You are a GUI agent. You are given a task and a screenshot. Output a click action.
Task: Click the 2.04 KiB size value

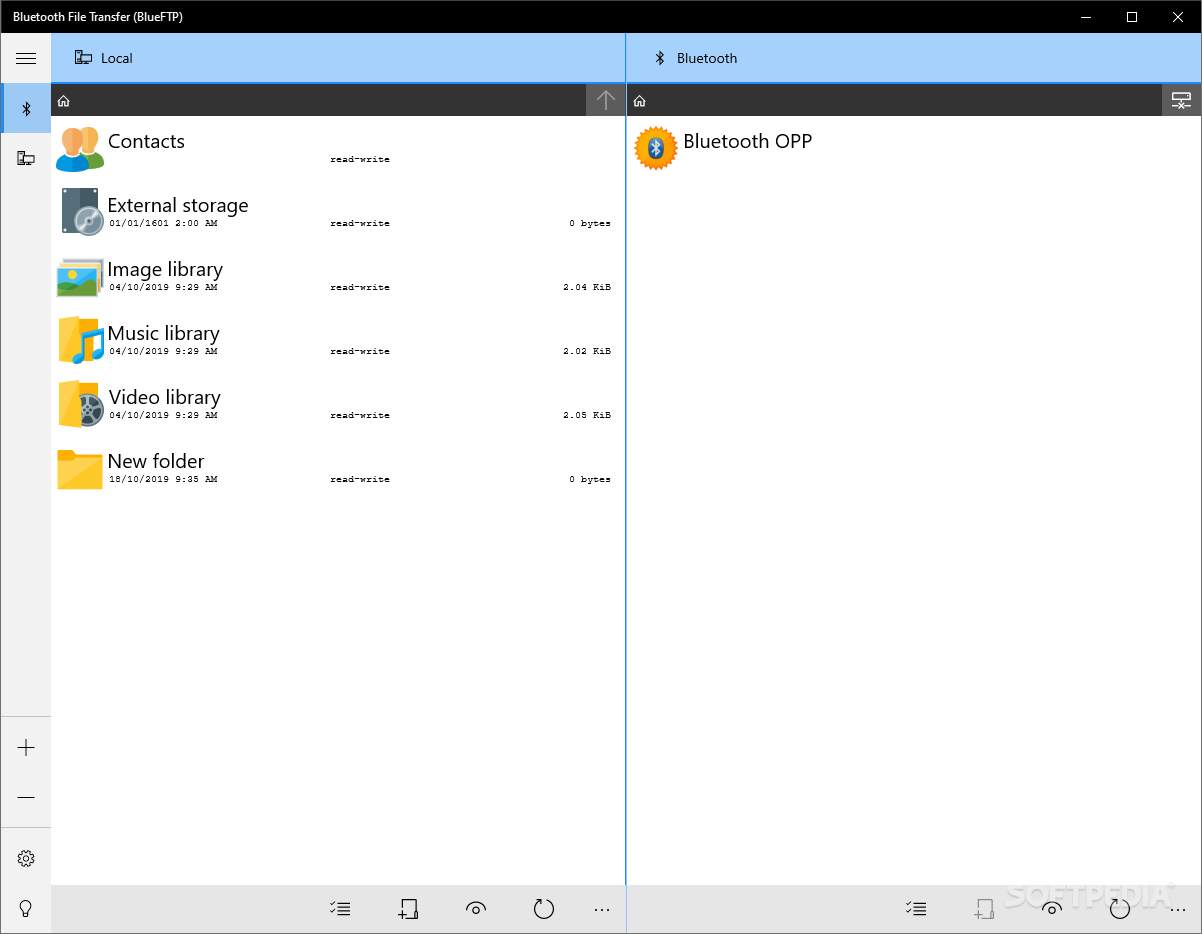[587, 287]
